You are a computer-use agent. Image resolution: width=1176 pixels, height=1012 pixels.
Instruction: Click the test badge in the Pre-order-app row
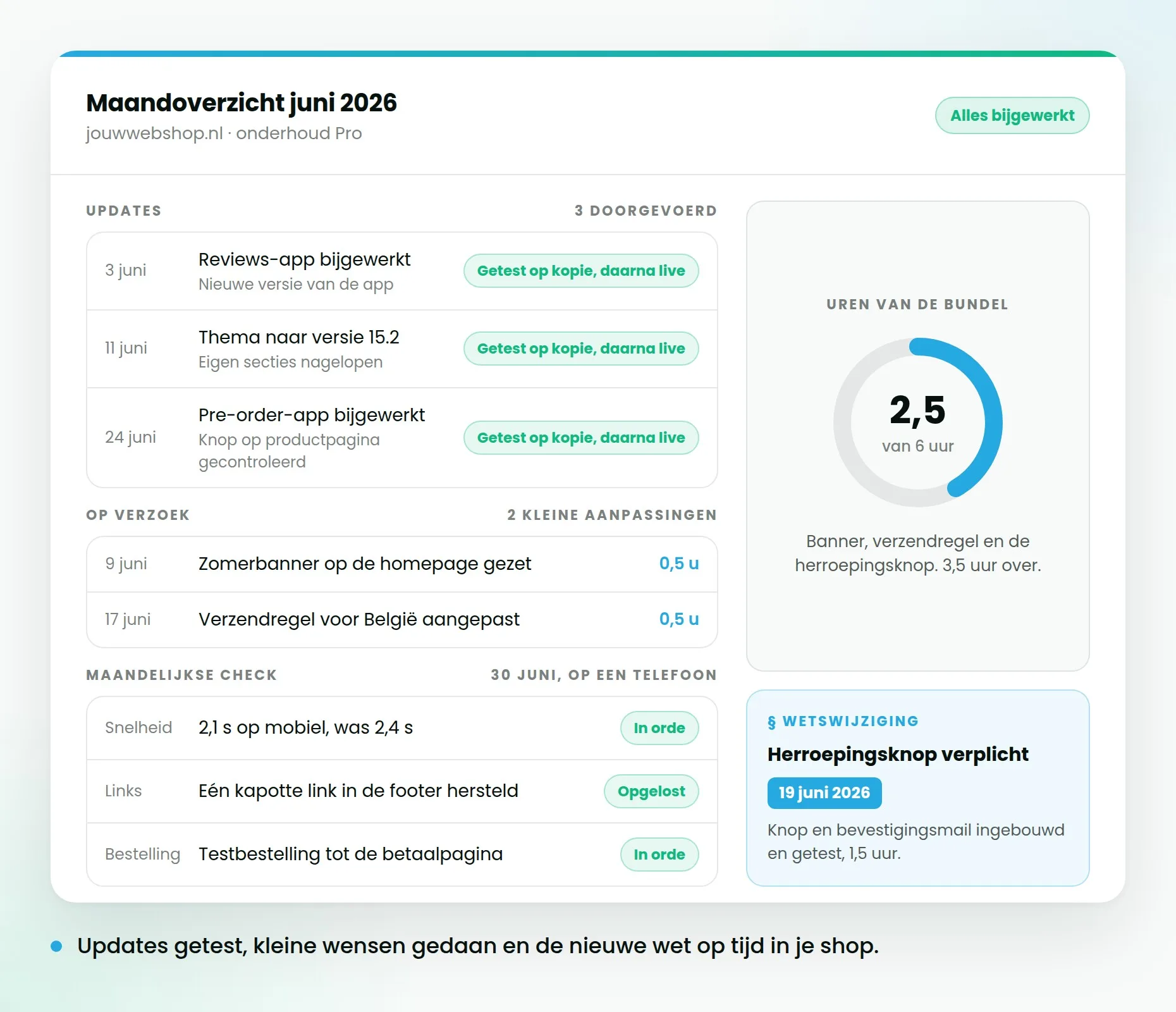point(581,438)
